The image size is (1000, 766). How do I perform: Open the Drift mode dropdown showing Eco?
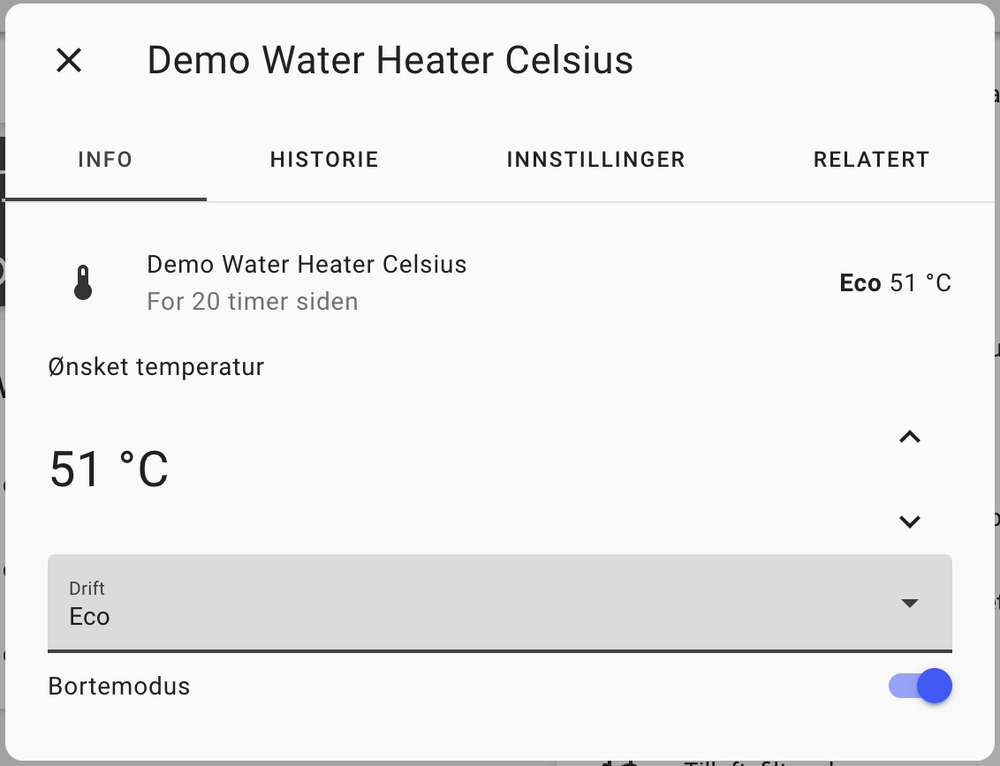point(480,603)
